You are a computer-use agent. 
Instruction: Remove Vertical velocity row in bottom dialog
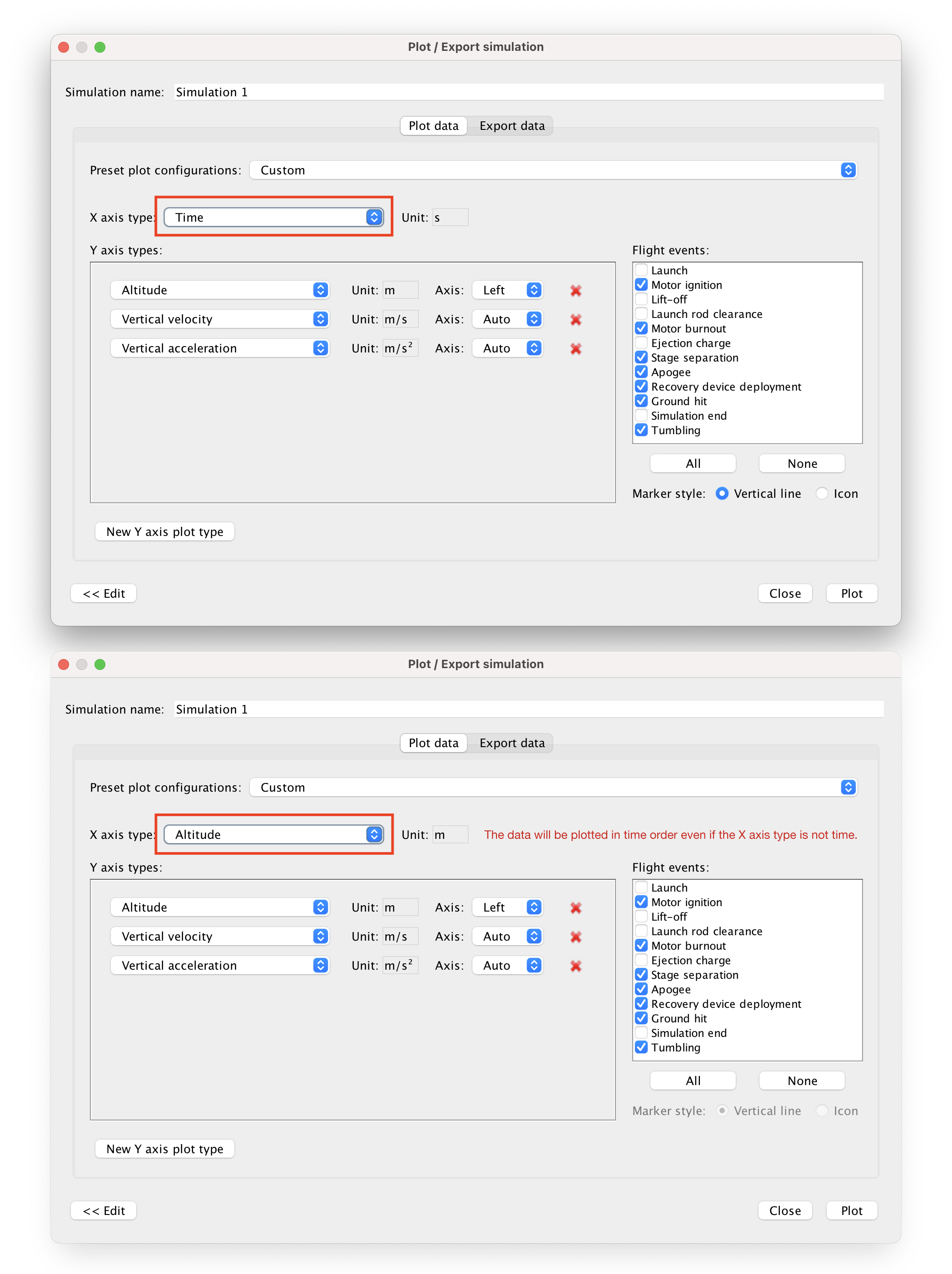click(575, 937)
